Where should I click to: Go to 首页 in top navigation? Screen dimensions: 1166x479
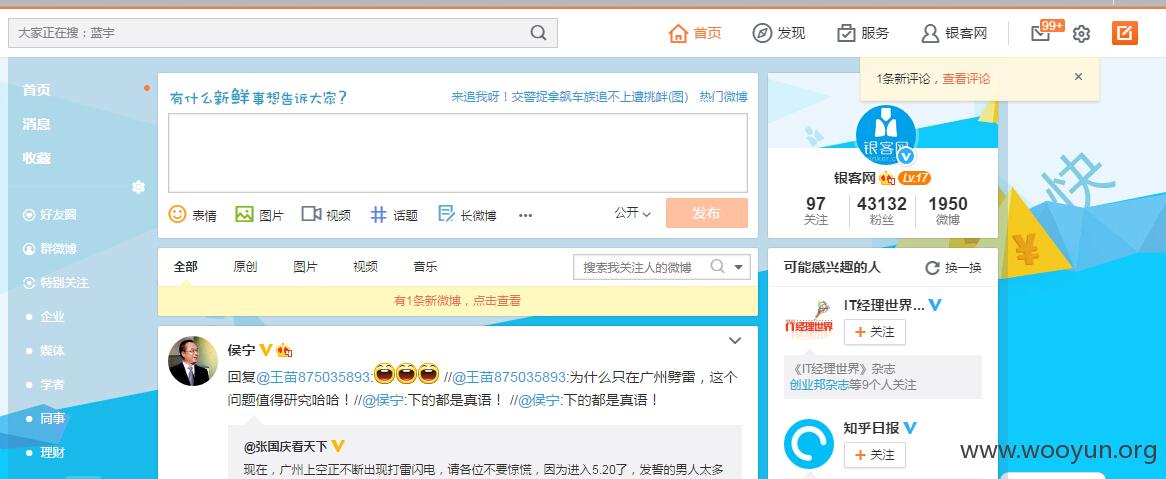pos(695,33)
